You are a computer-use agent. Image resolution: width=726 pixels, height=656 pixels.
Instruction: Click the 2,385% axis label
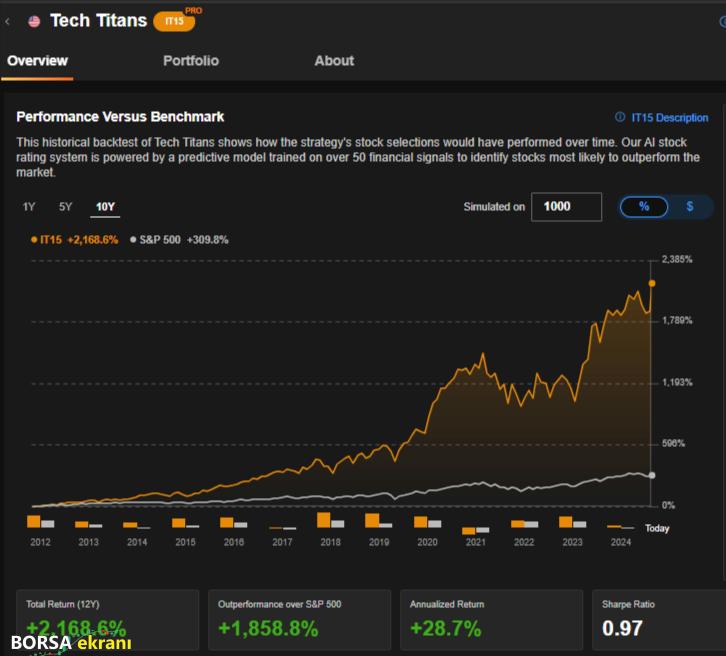click(x=677, y=259)
